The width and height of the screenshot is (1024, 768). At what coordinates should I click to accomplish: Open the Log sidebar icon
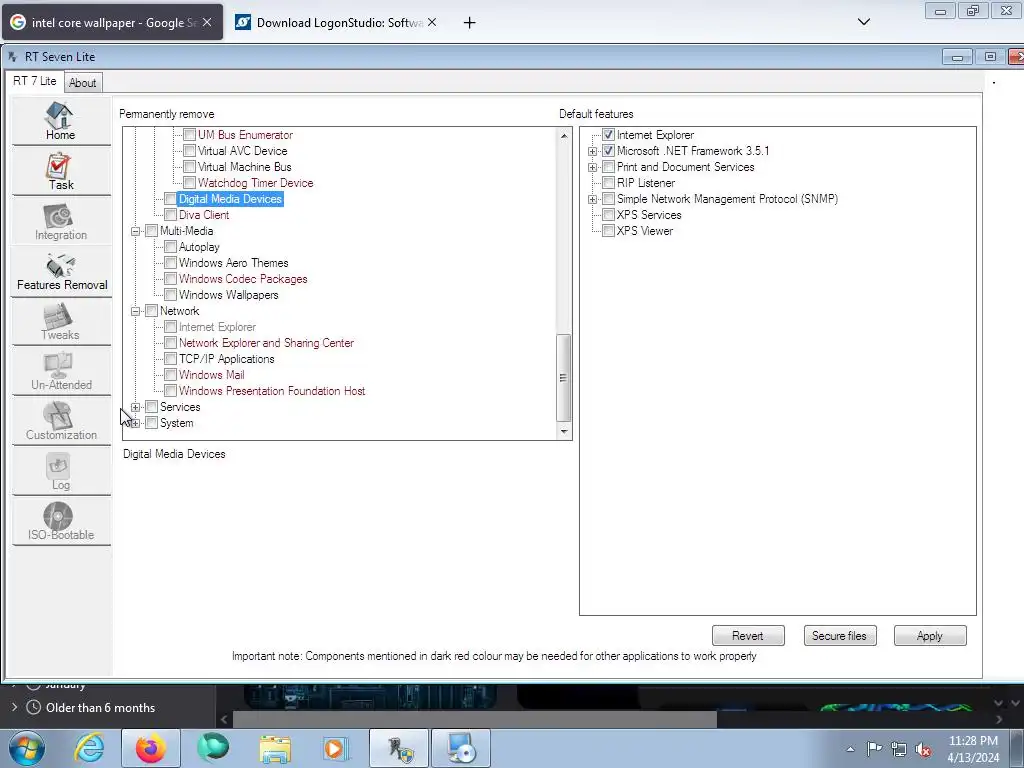tap(61, 472)
